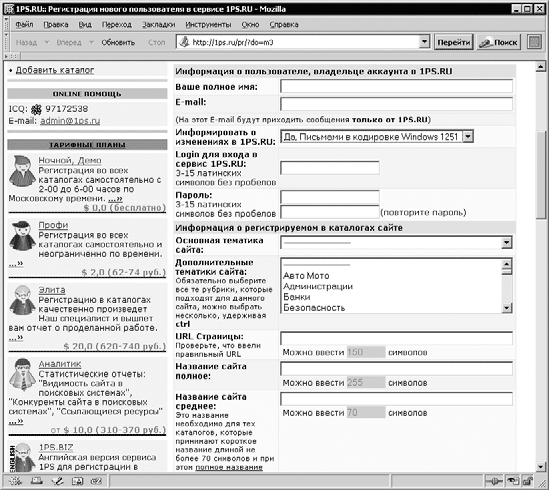The width and height of the screenshot is (549, 490).
Task: Click the Профи tariff character icon
Action: (x=22, y=235)
